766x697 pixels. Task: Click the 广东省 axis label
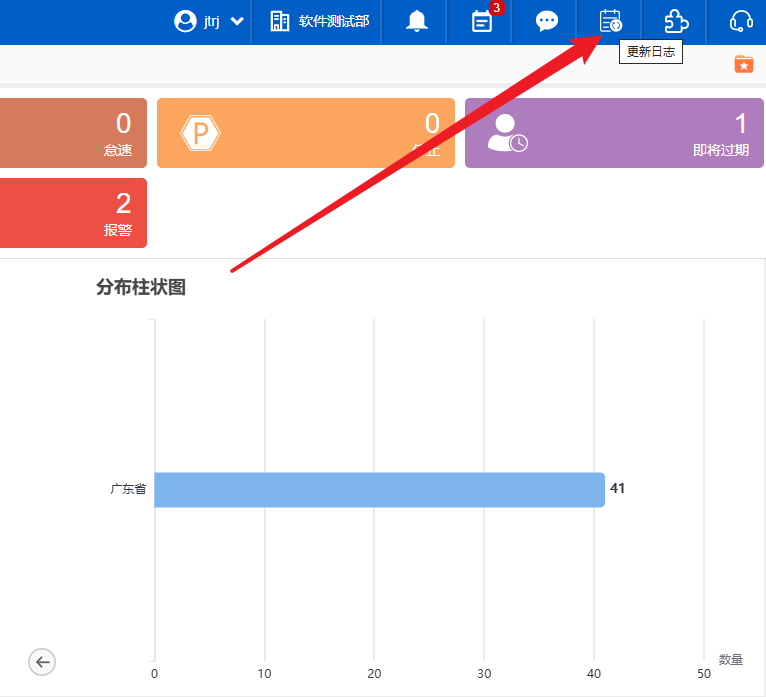pos(128,490)
